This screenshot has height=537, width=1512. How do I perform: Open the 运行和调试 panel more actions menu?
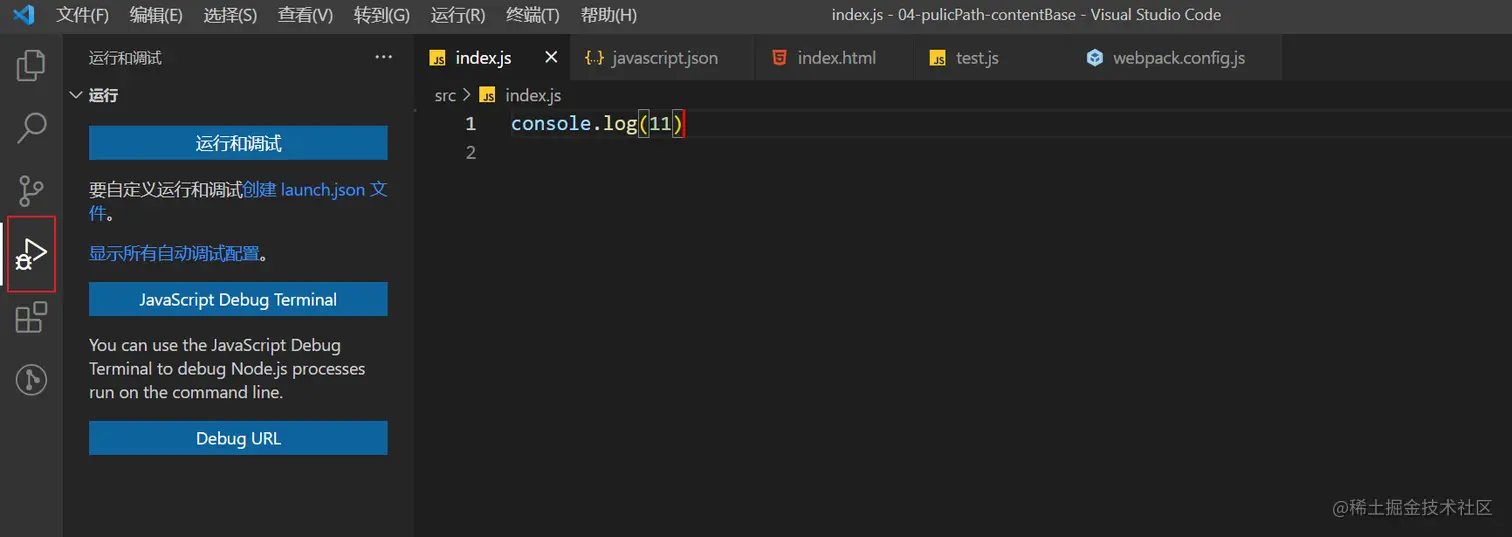pos(384,58)
